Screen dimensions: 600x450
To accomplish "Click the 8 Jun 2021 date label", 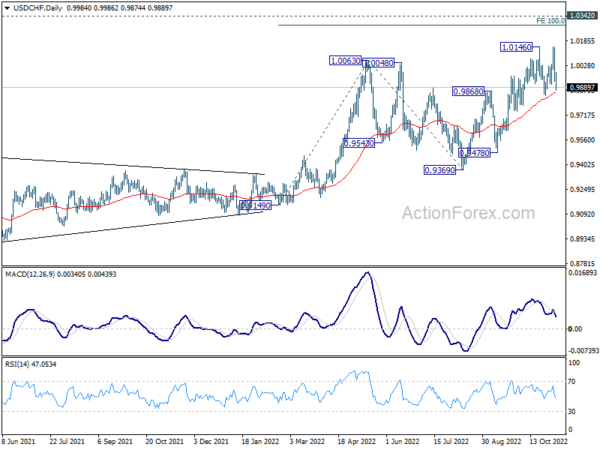I will point(18,441).
